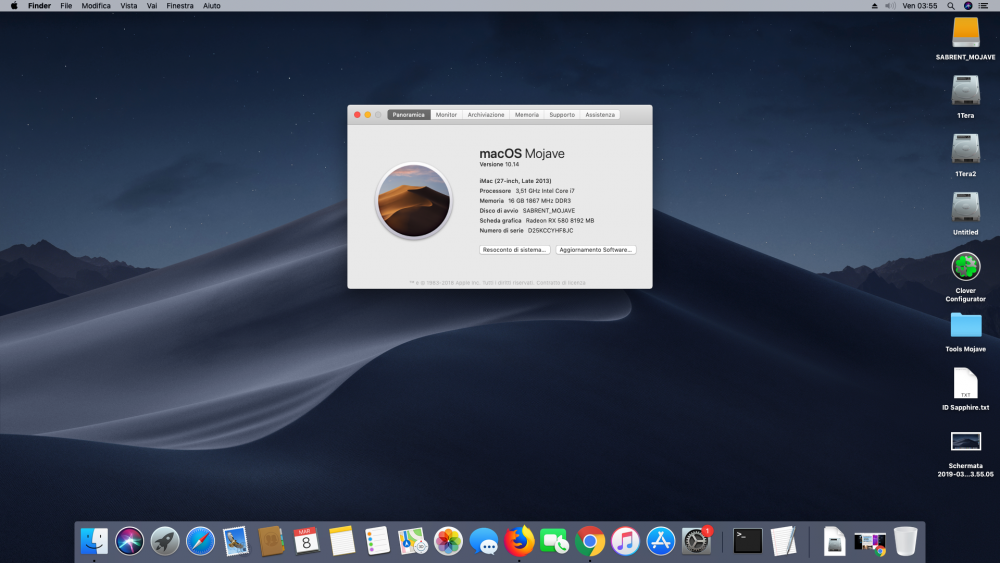Open the Apple menu
Viewport: 1000px width, 563px height.
14,6
